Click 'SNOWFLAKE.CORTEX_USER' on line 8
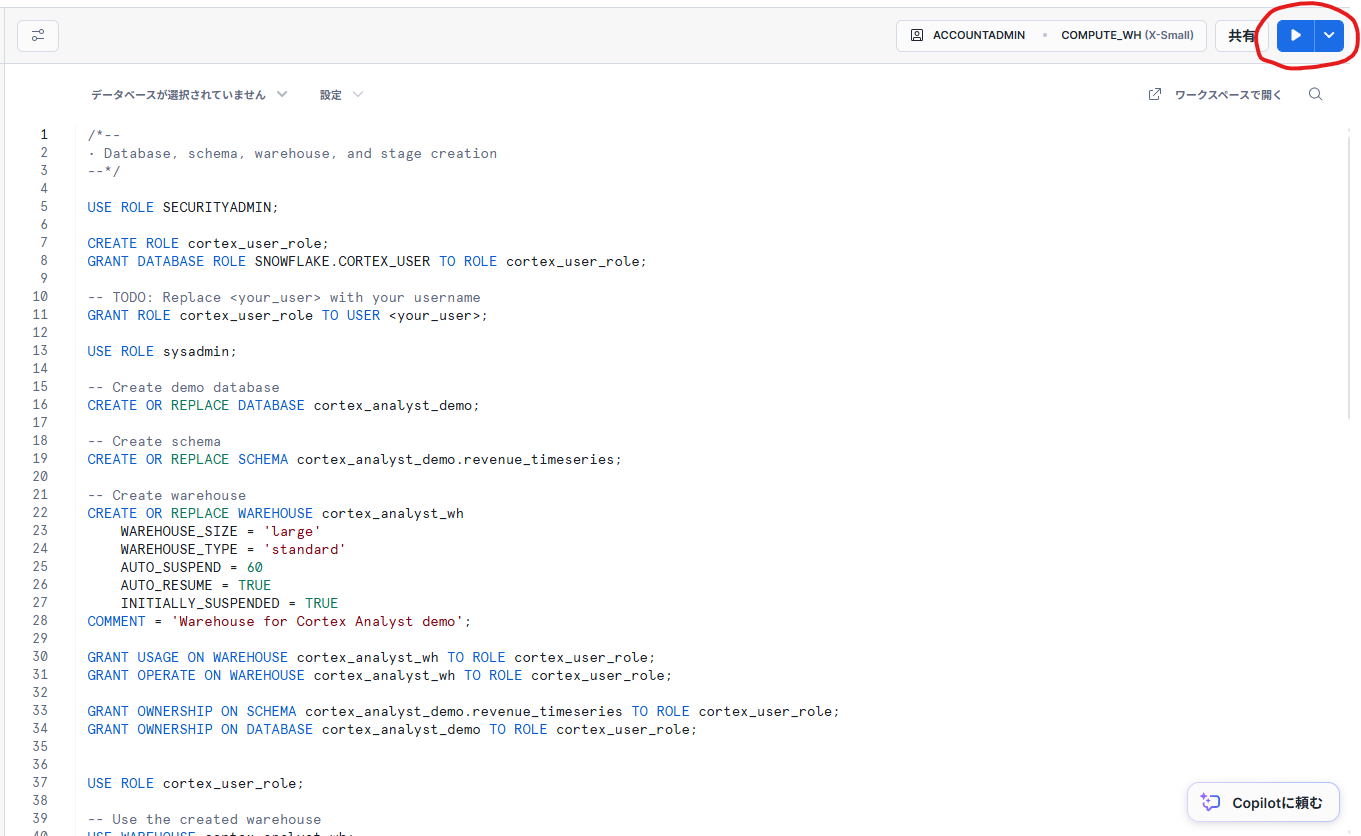1361x836 pixels. [342, 261]
